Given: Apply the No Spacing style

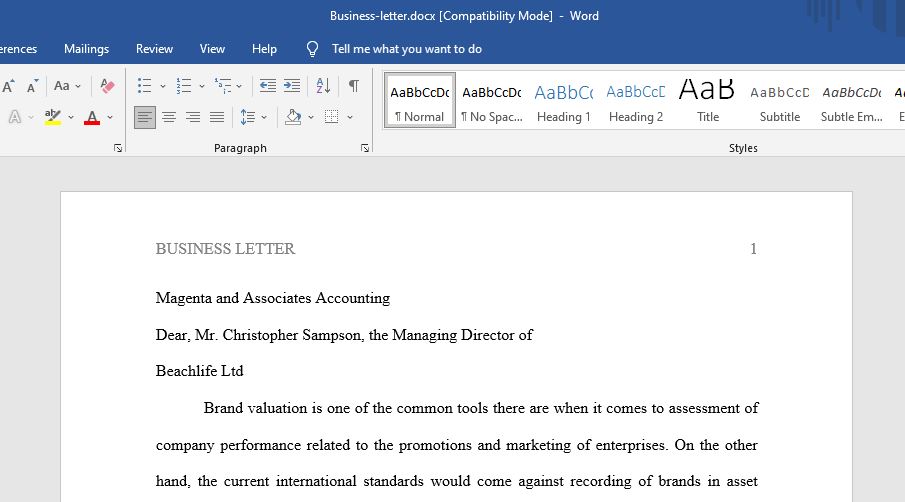Looking at the screenshot, I should click(x=492, y=100).
